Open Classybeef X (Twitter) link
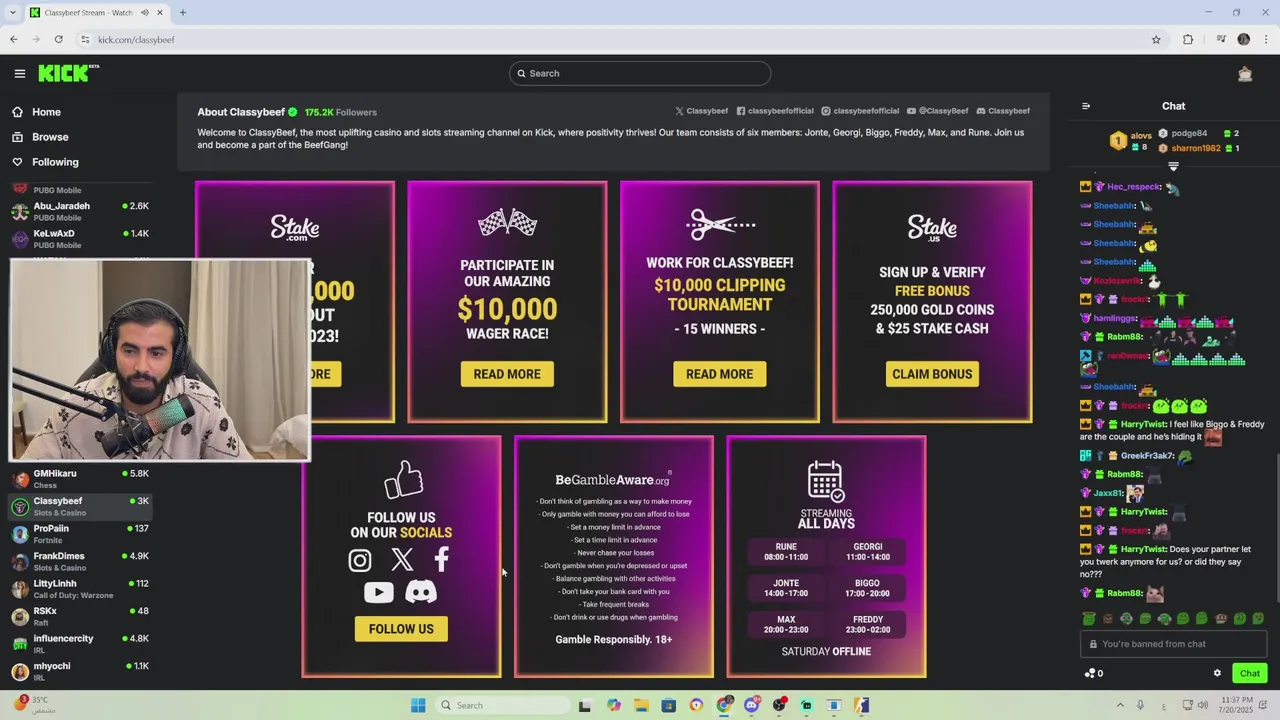The image size is (1280, 720). point(701,111)
